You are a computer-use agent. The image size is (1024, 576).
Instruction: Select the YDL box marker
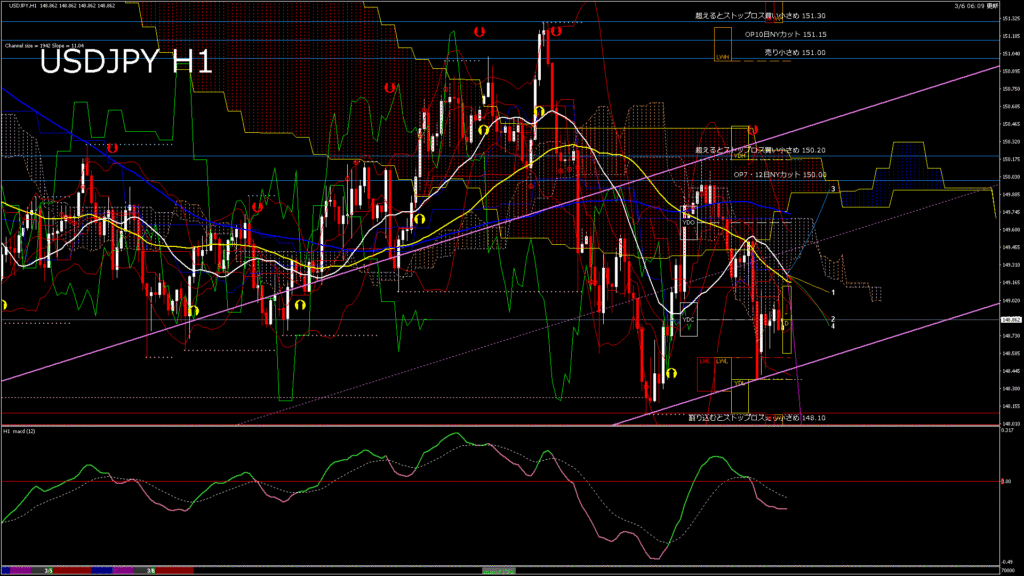point(740,382)
